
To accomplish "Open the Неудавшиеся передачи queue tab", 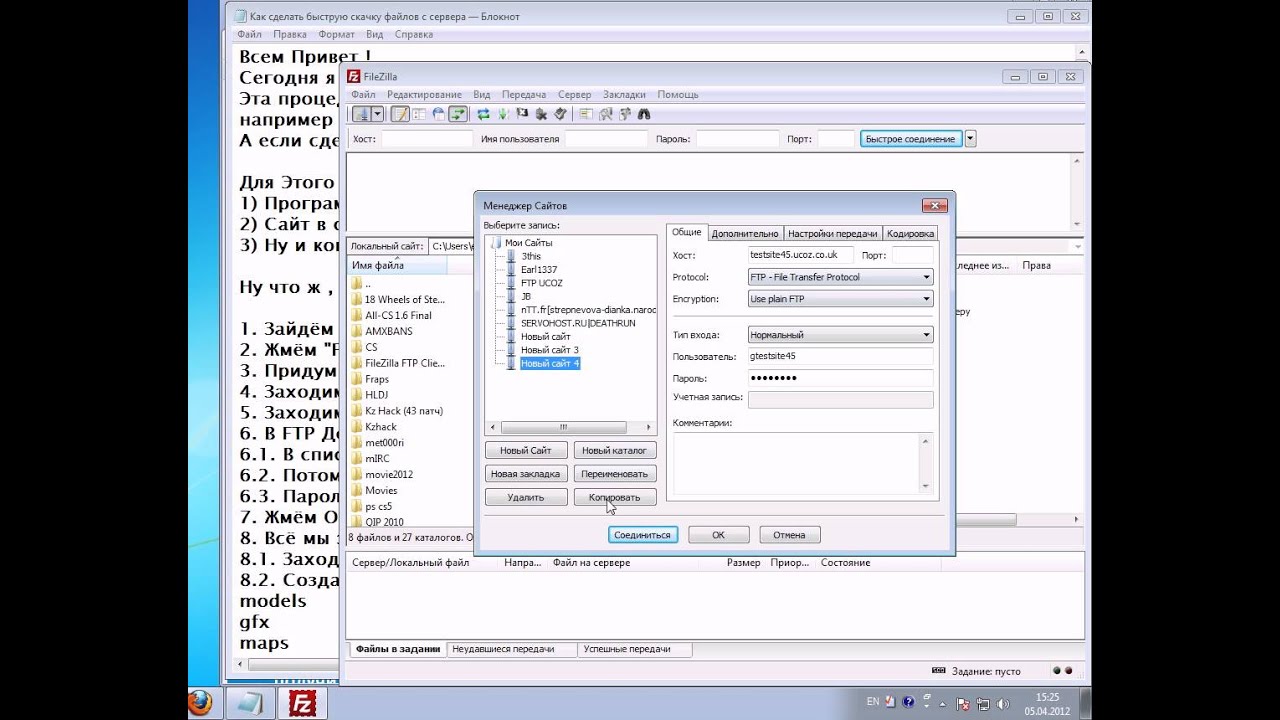I will pos(511,649).
